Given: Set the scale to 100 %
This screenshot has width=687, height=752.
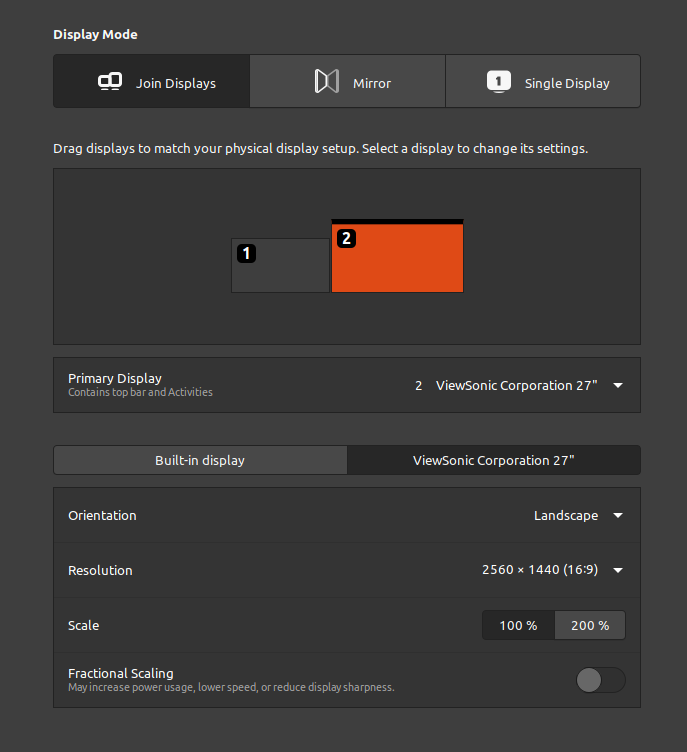Looking at the screenshot, I should 518,625.
